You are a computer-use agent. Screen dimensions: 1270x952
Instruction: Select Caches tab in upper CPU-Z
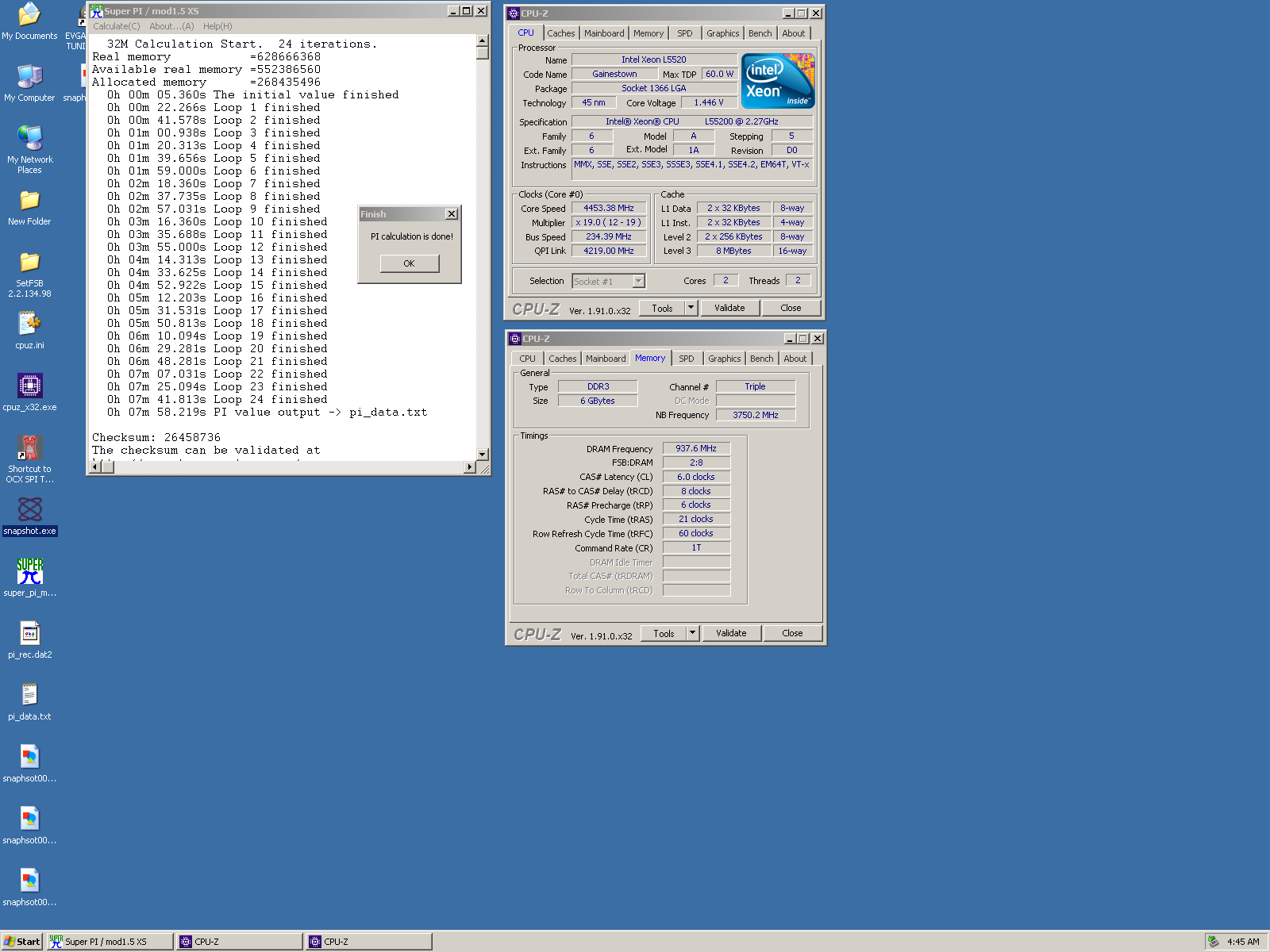click(x=560, y=33)
